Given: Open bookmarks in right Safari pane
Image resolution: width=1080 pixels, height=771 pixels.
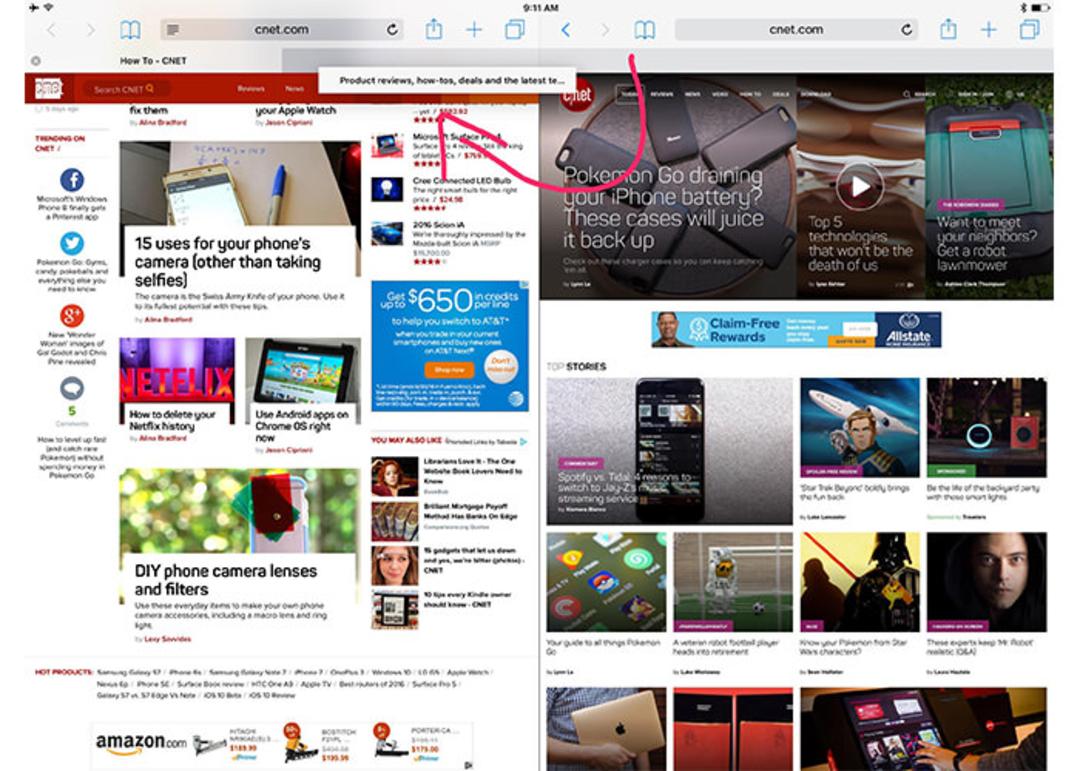Looking at the screenshot, I should (x=645, y=30).
